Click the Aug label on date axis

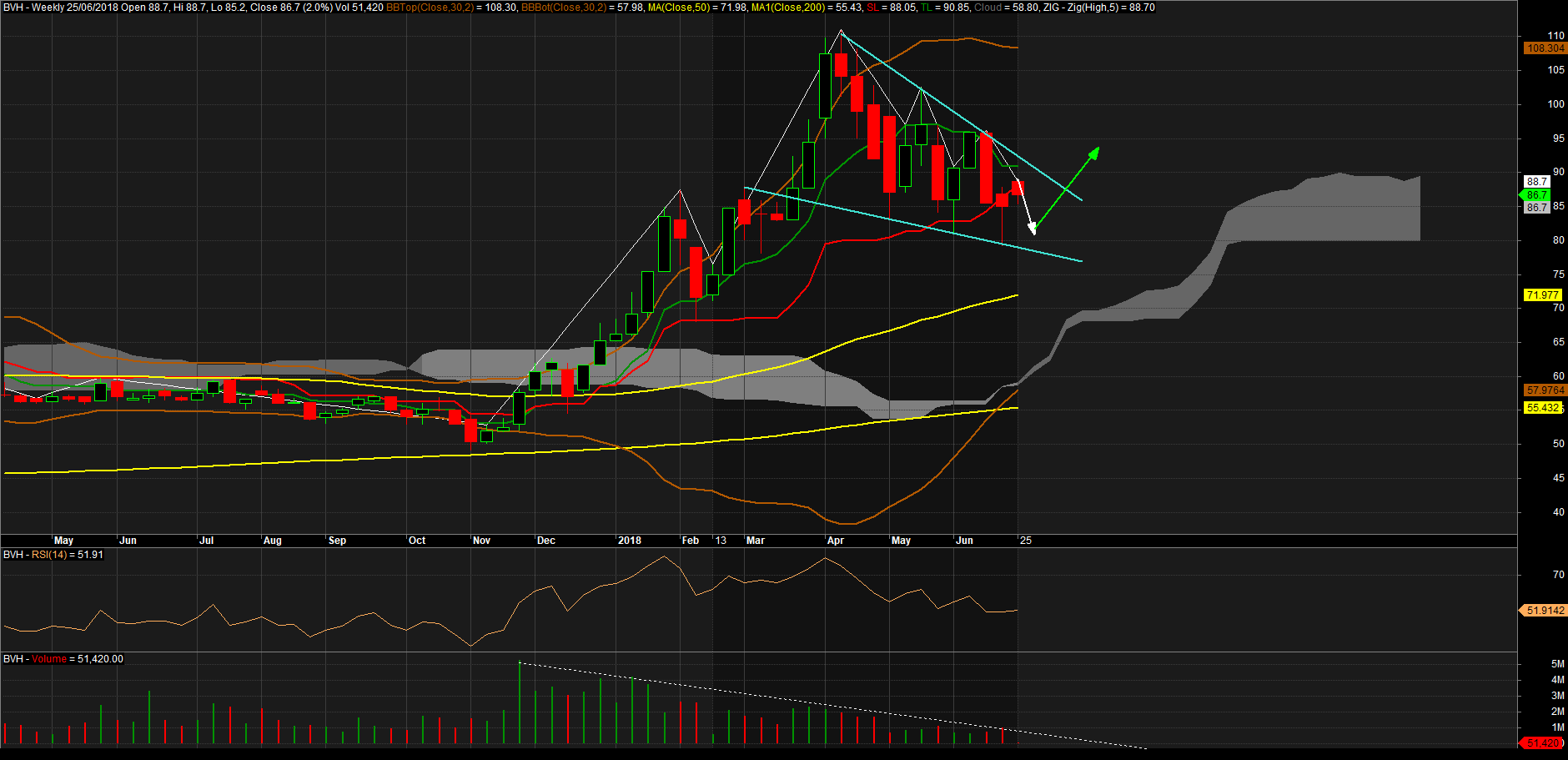click(x=272, y=541)
